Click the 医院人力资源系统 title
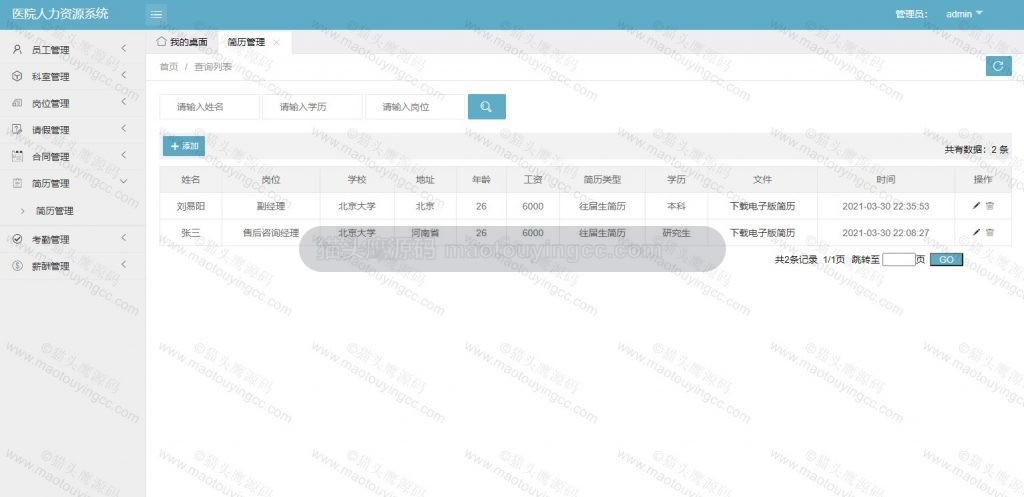The width and height of the screenshot is (1024, 497). pos(60,14)
